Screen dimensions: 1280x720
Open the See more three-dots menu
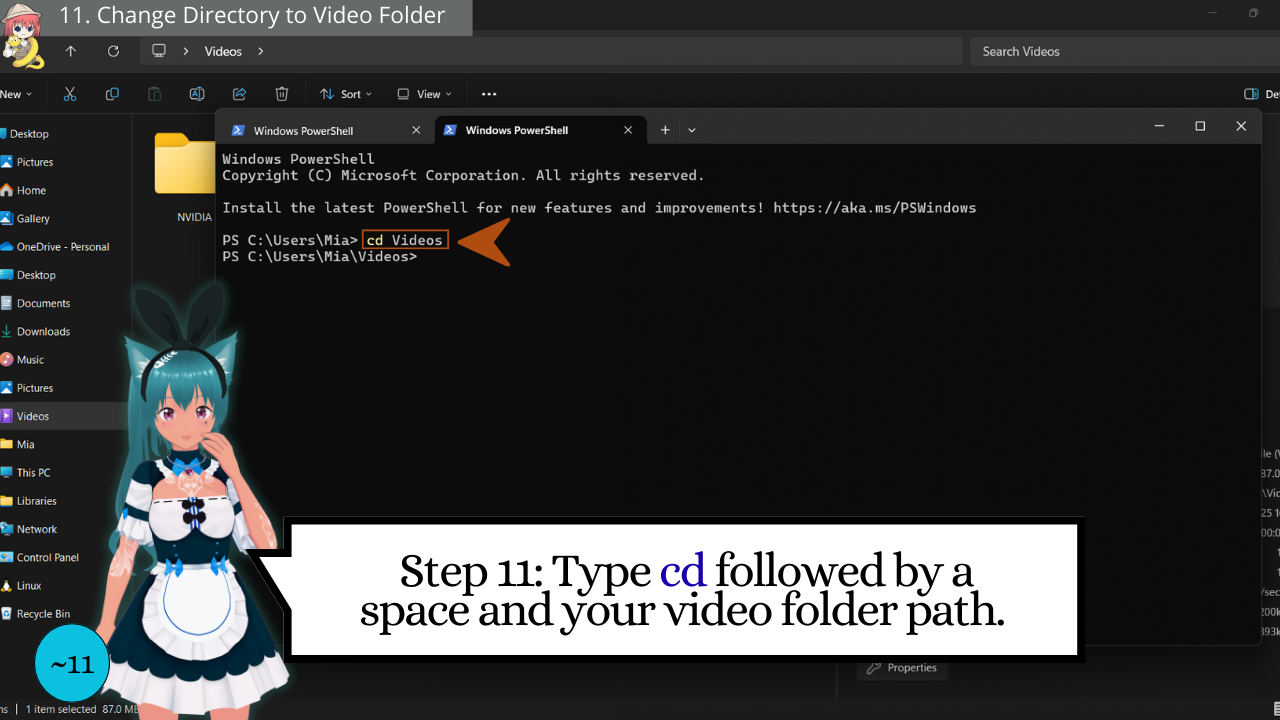489,94
